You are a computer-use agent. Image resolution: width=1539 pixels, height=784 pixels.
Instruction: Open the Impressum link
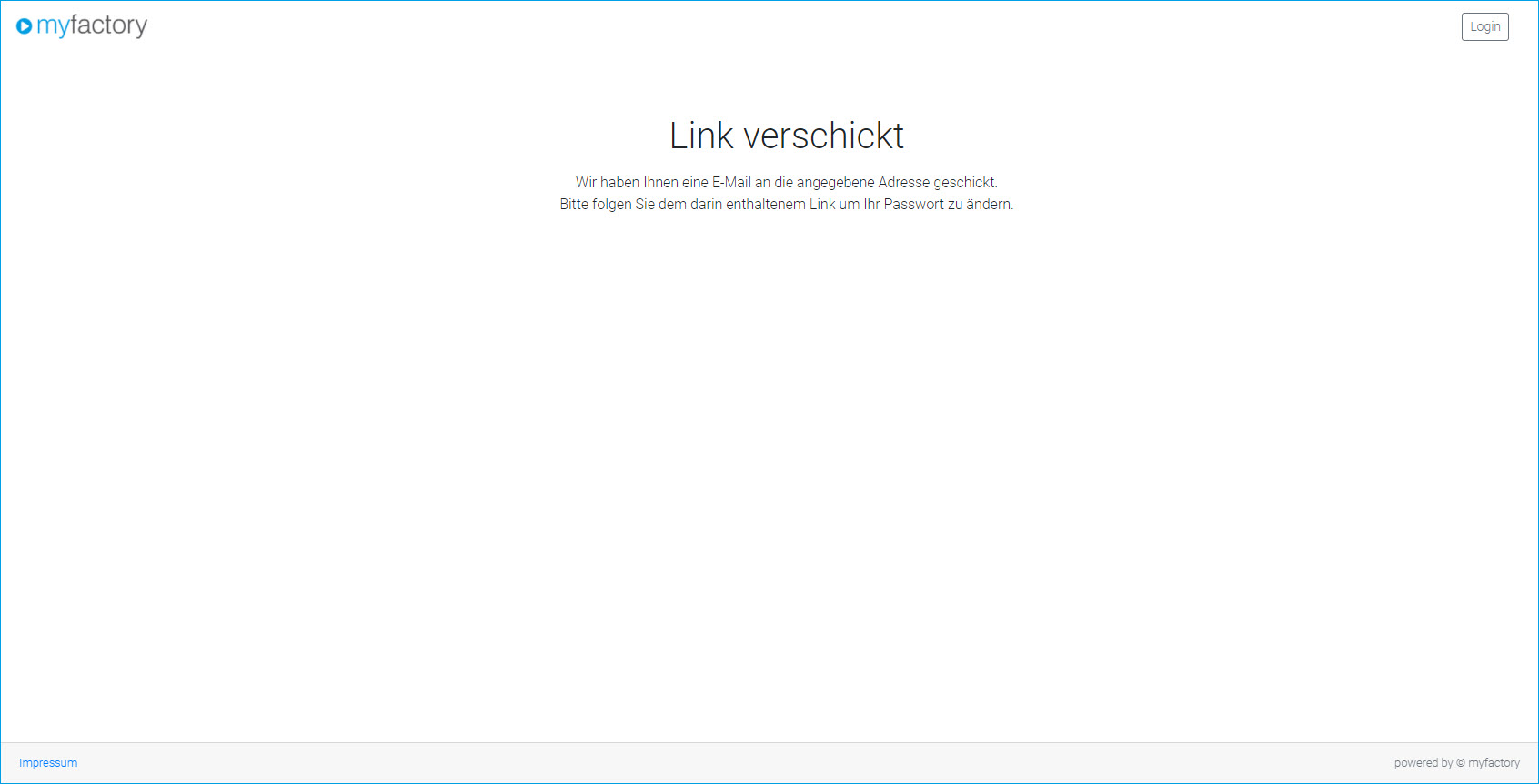pos(48,763)
